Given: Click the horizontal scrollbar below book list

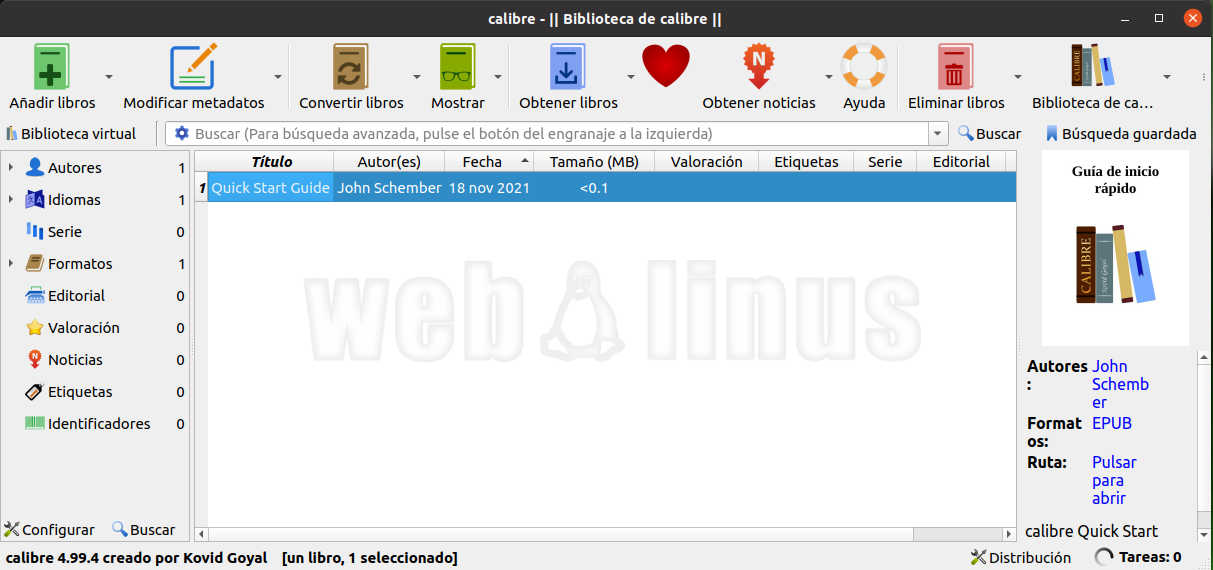Looking at the screenshot, I should tap(605, 534).
